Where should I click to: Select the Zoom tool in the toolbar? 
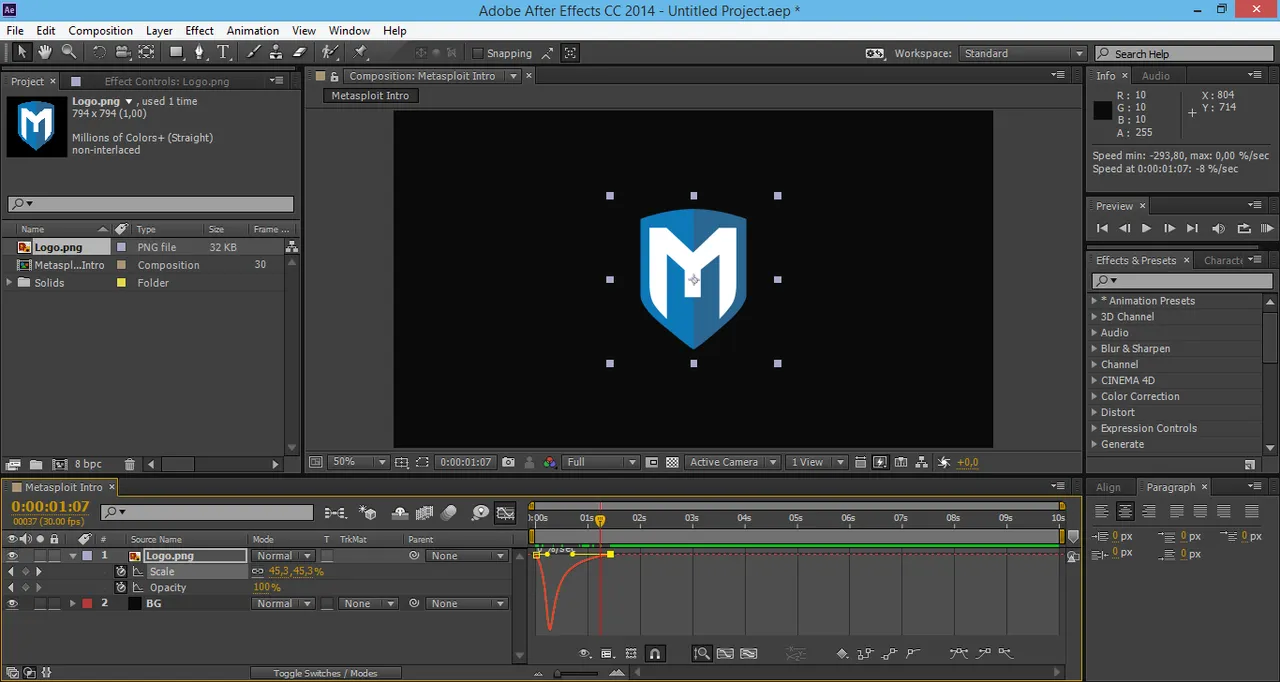point(69,52)
